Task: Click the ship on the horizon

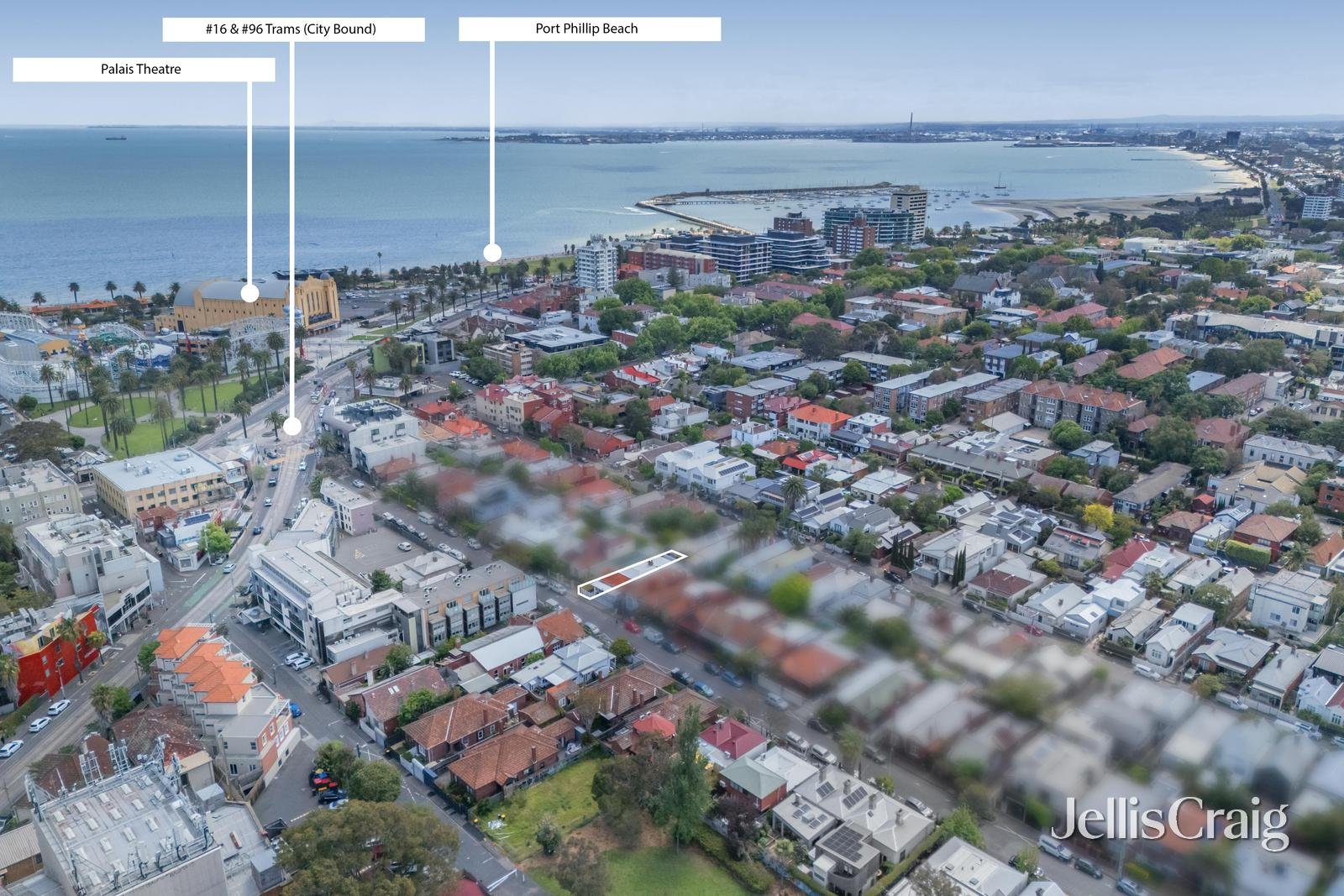Action: [x=116, y=139]
